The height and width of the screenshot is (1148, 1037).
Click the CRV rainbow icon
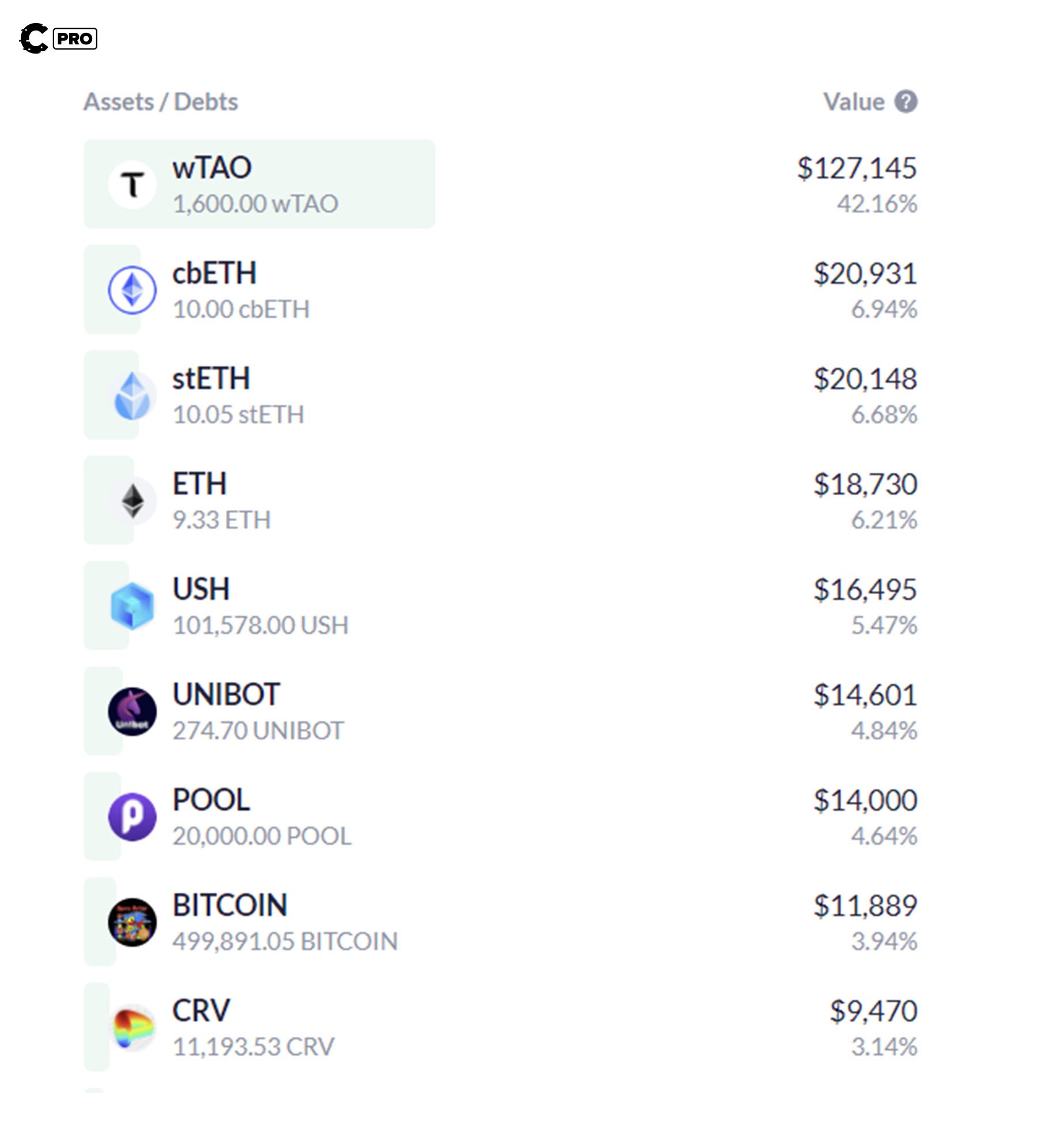pyautogui.click(x=133, y=1027)
